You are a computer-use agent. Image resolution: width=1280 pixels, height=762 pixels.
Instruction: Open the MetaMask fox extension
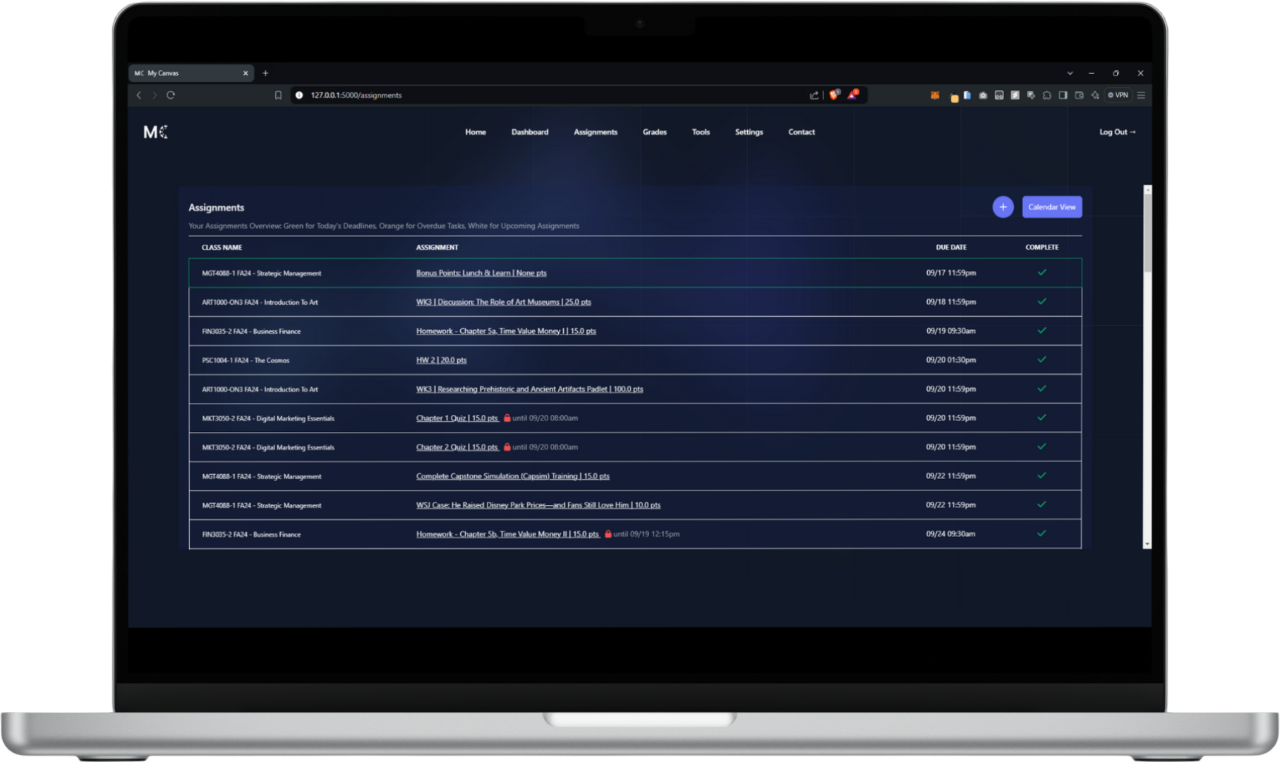[x=934, y=95]
